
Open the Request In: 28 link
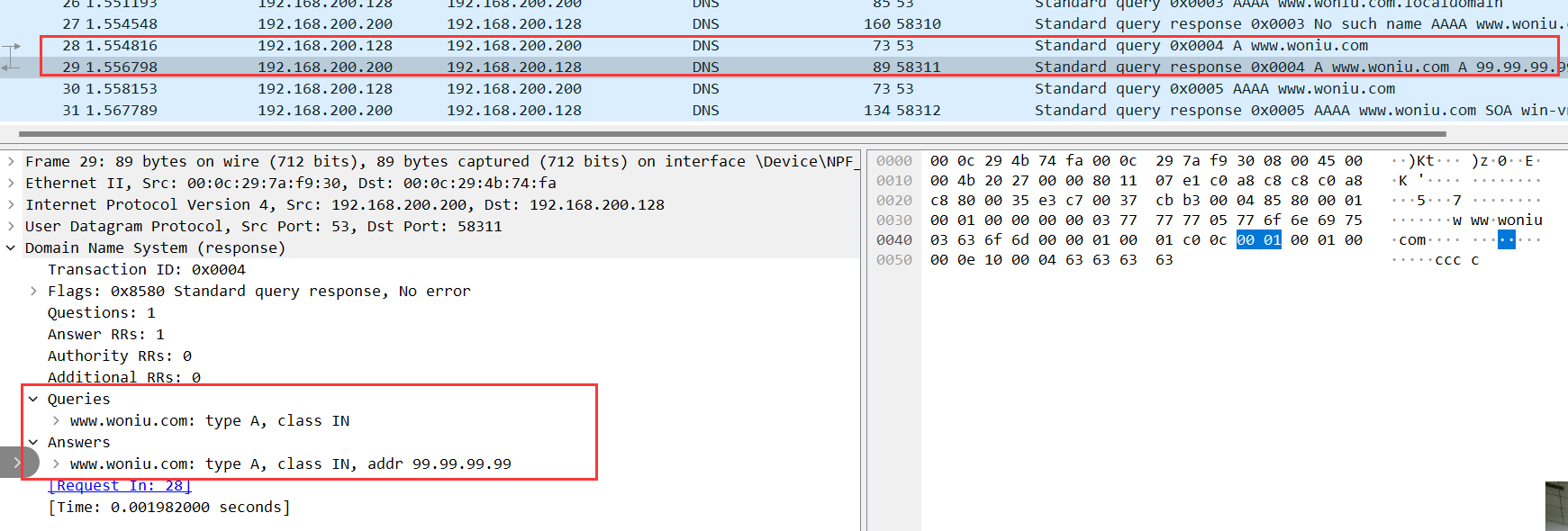tap(120, 486)
